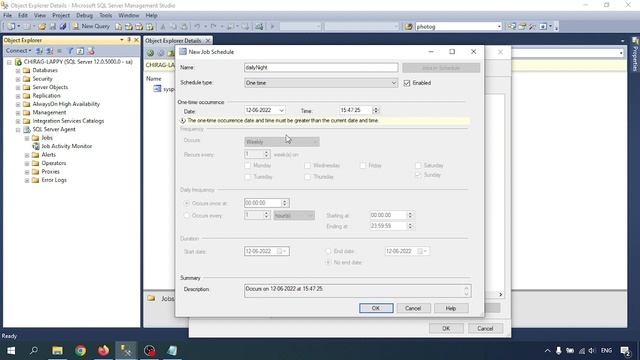The height and width of the screenshot is (360, 640).
Task: Click the database-engine query icon after New Query
Action: click(x=118, y=27)
